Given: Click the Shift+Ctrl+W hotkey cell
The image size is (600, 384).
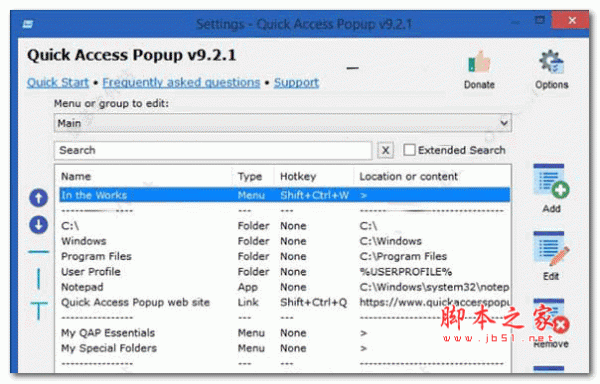Looking at the screenshot, I should click(315, 195).
